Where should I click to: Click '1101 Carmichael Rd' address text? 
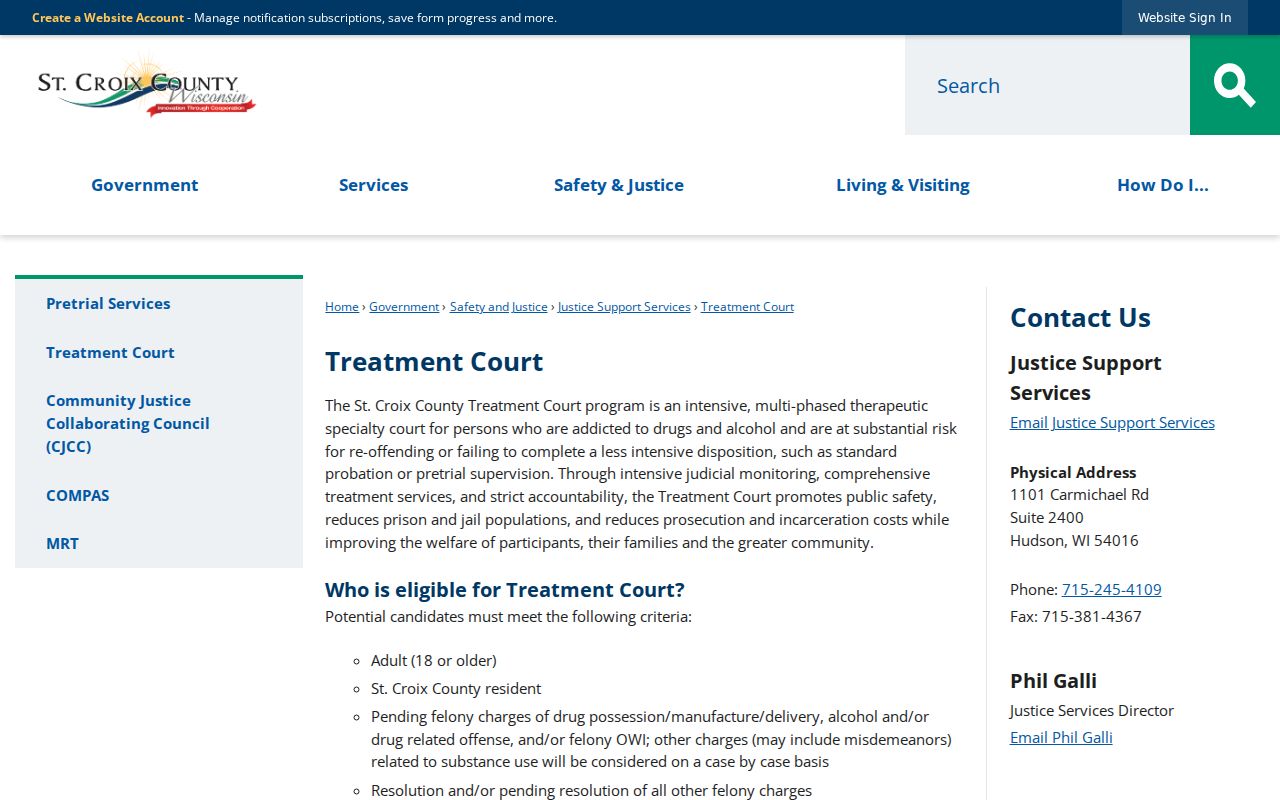1079,494
